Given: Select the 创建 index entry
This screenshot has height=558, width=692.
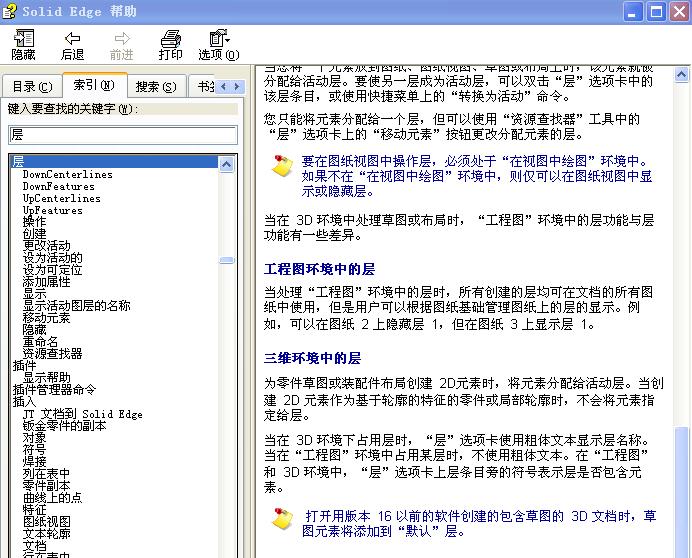Looking at the screenshot, I should click(x=34, y=234).
